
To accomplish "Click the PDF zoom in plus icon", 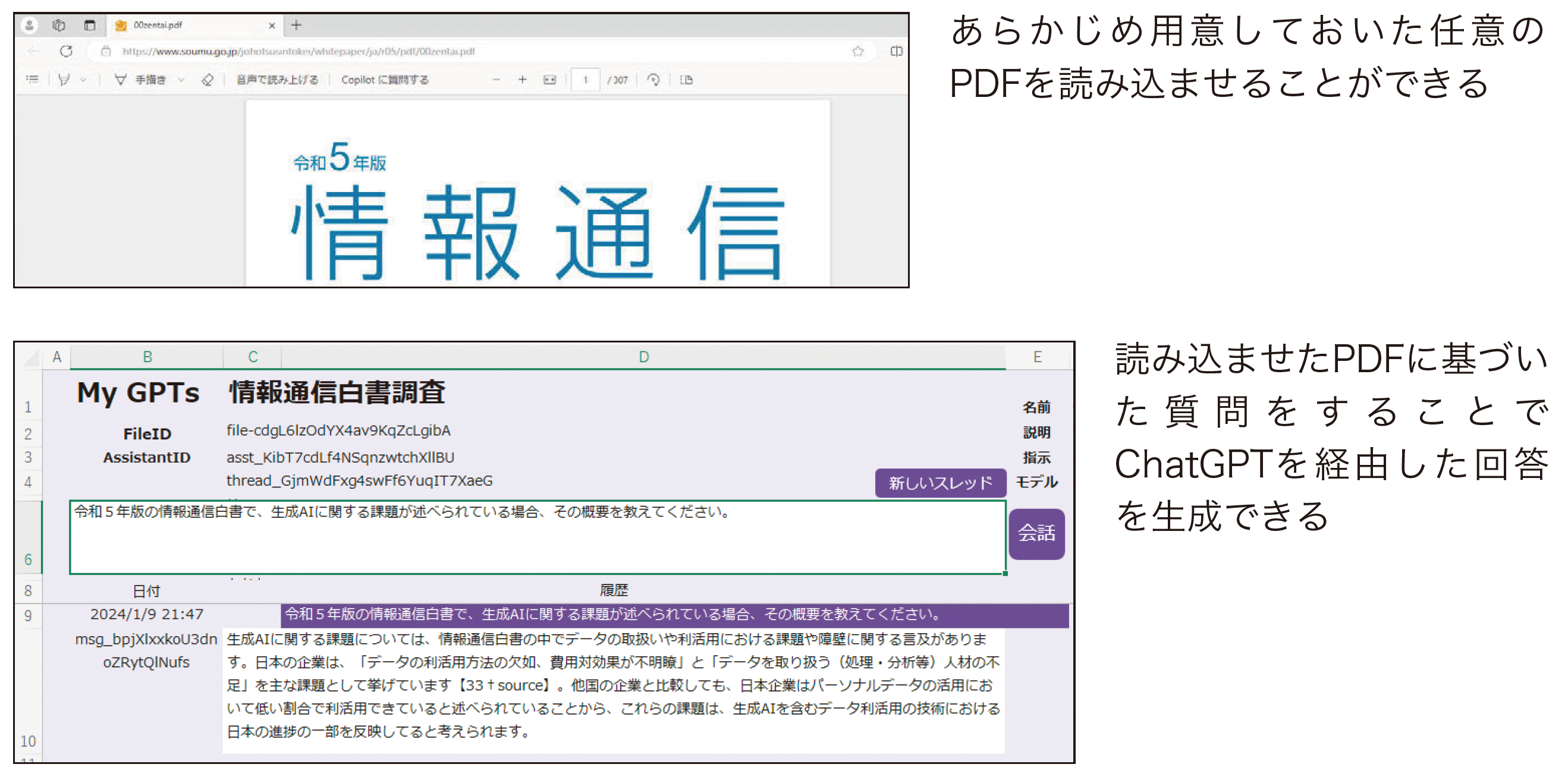I will pos(521,80).
